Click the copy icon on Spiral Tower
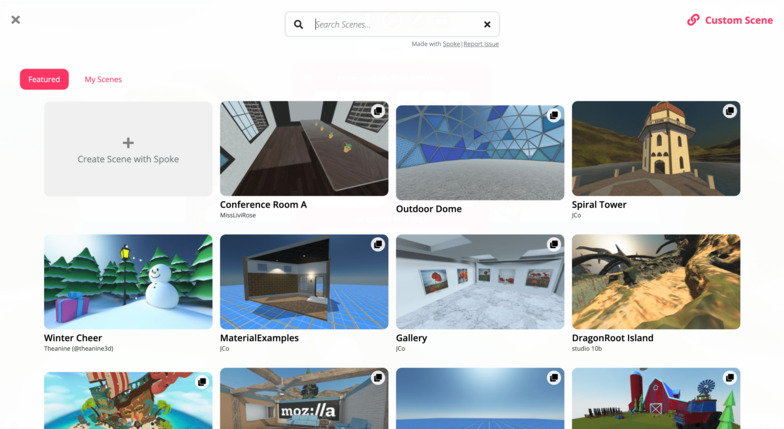784x429 pixels. click(x=730, y=110)
